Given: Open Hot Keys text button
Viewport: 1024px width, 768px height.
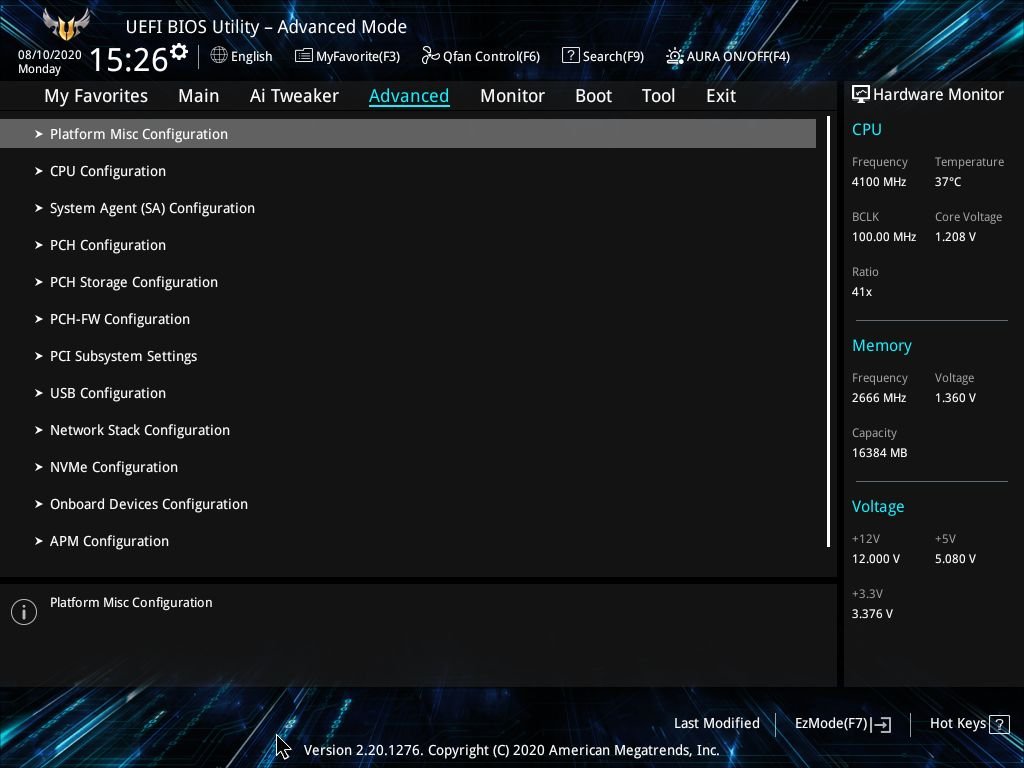Looking at the screenshot, I should tap(957, 724).
